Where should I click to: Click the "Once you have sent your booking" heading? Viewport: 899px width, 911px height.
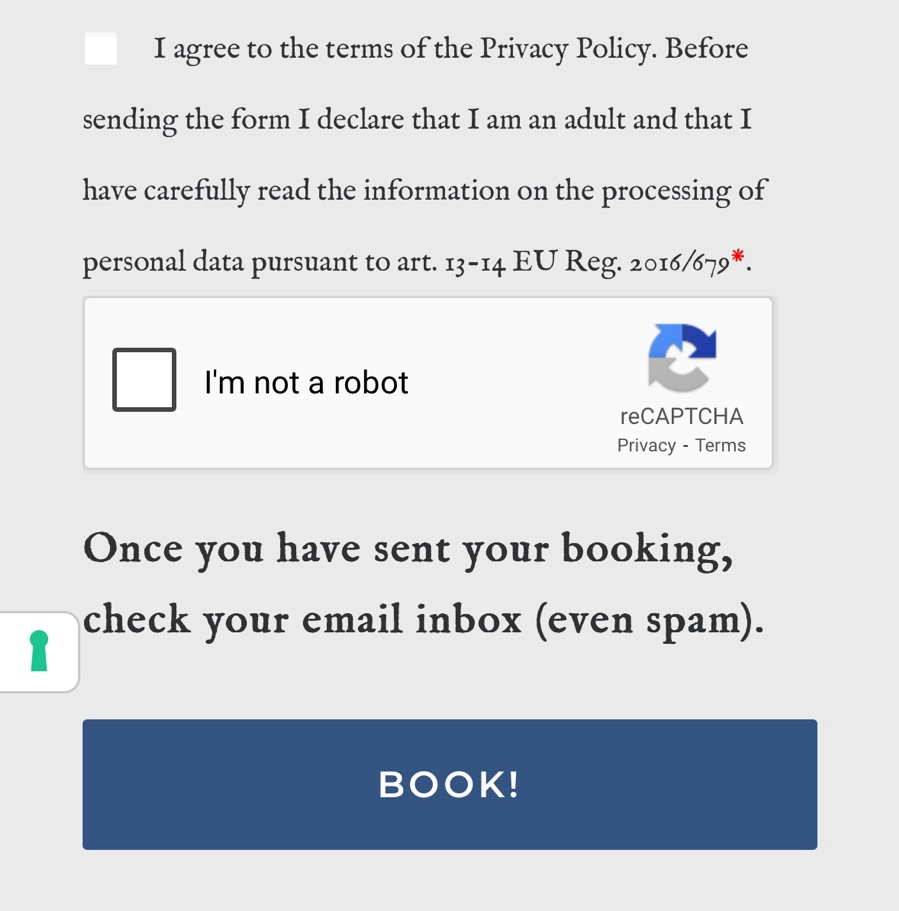pyautogui.click(x=408, y=549)
